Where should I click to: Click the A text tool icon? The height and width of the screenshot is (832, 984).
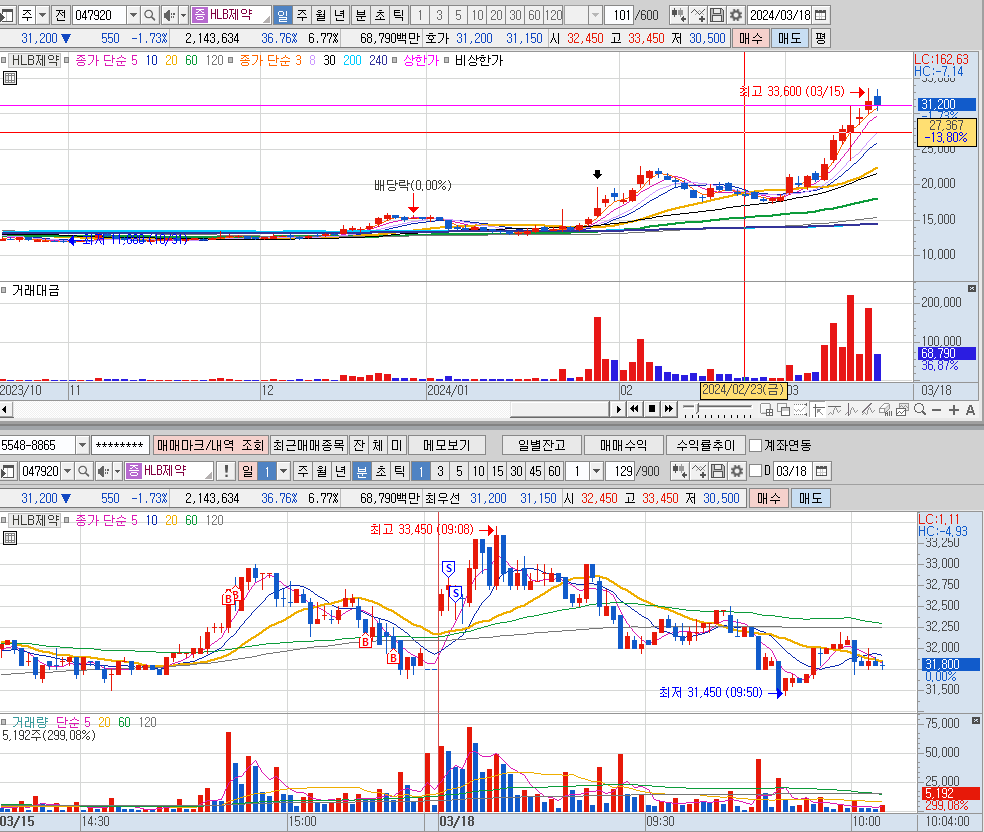pos(970,410)
